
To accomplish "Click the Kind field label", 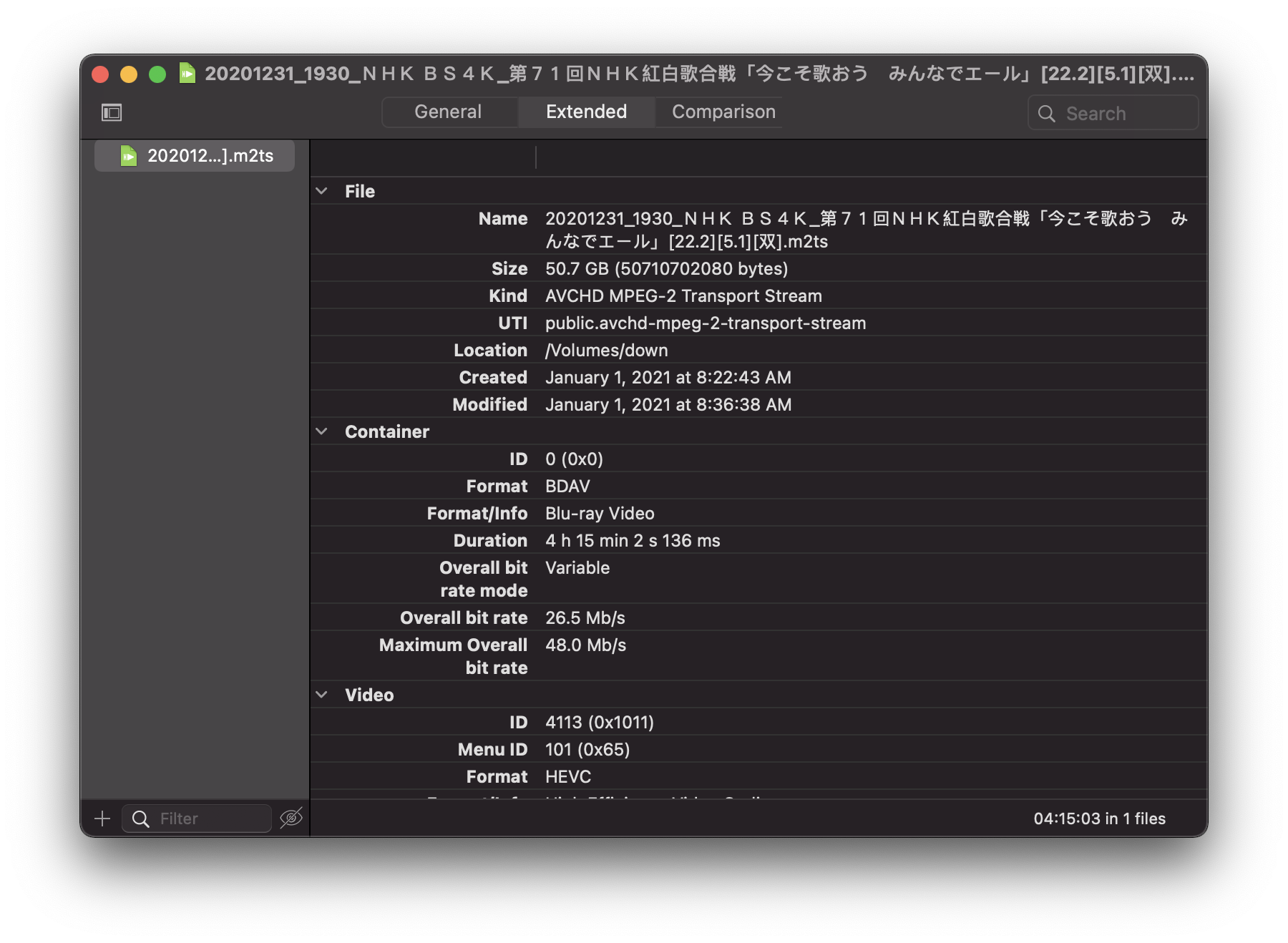I will point(508,296).
